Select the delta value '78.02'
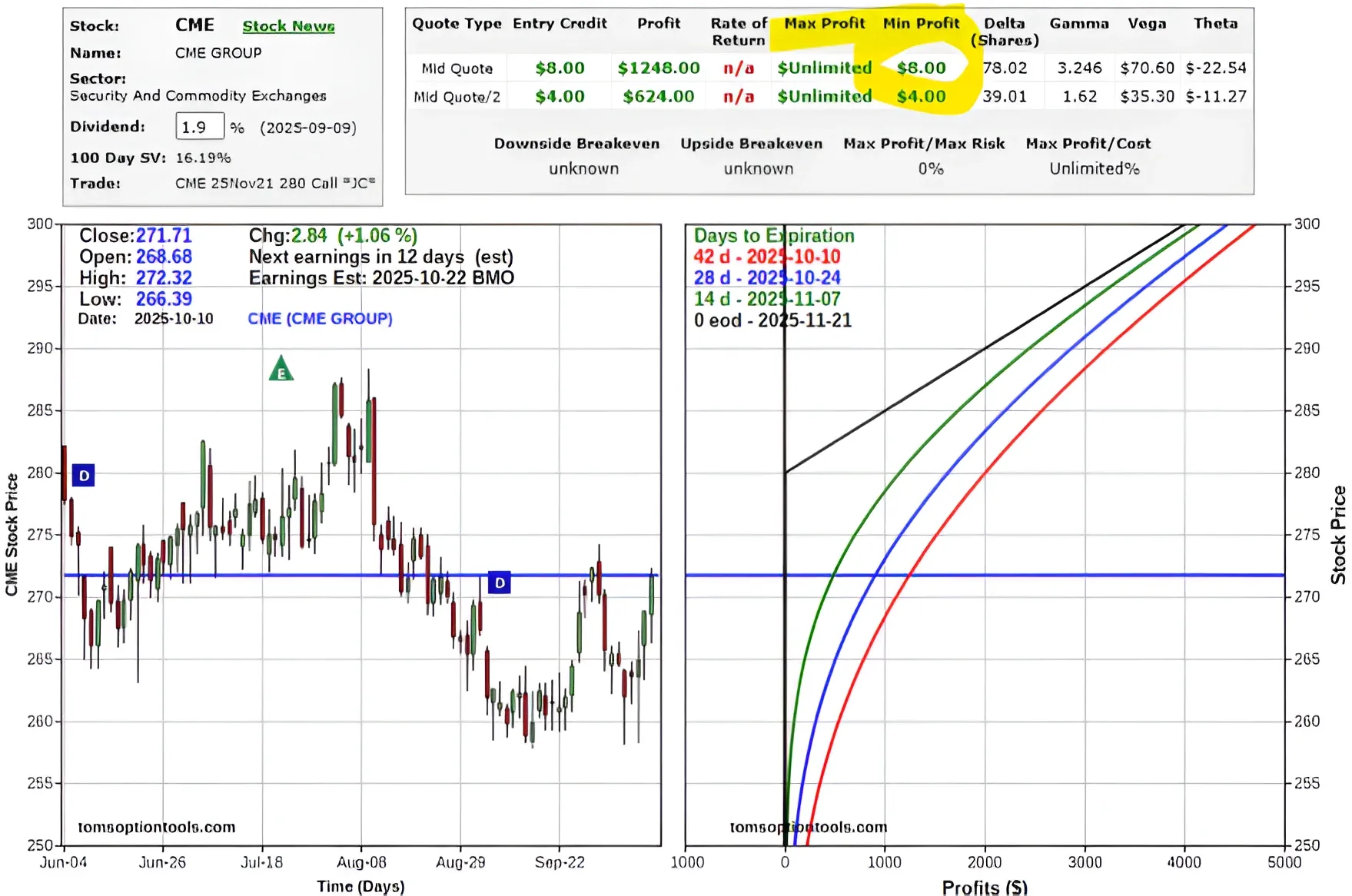This screenshot has height=896, width=1352. click(1005, 68)
